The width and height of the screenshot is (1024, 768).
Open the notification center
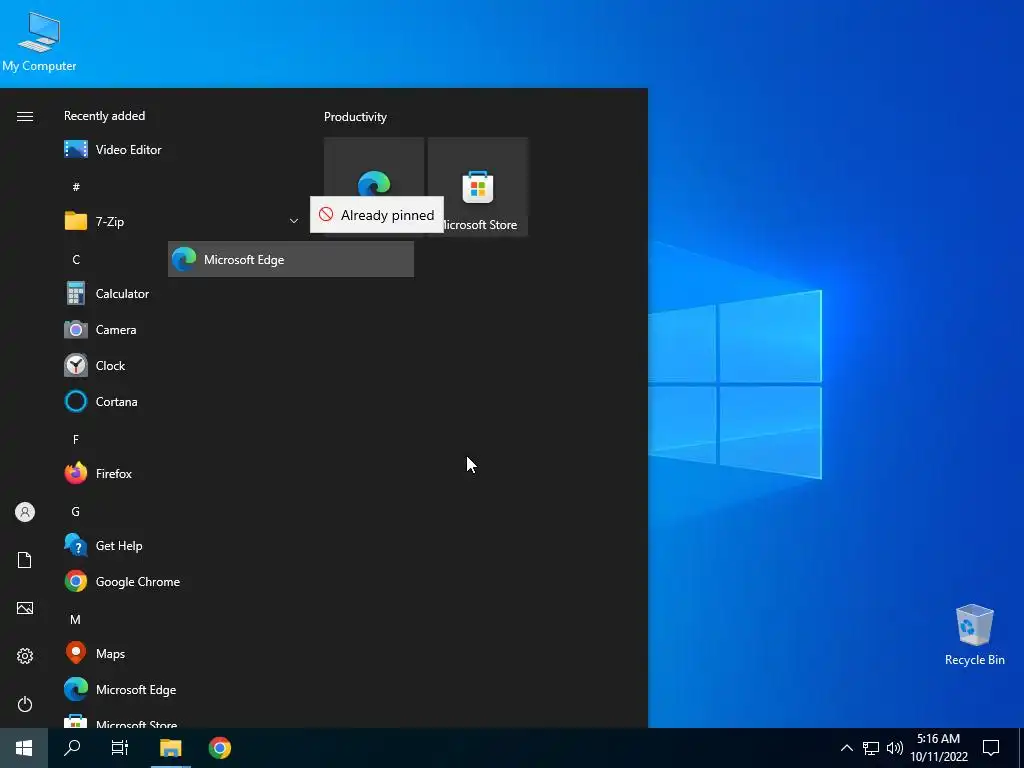[x=991, y=748]
